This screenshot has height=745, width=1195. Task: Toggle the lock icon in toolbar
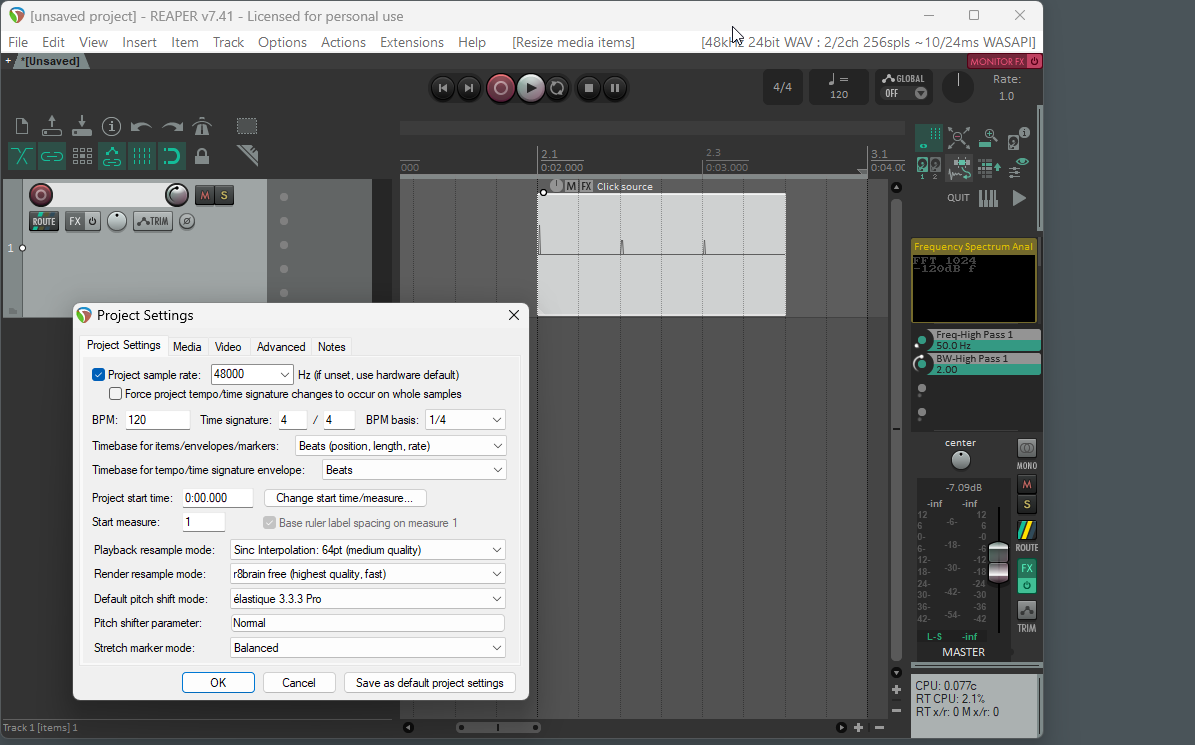[202, 156]
